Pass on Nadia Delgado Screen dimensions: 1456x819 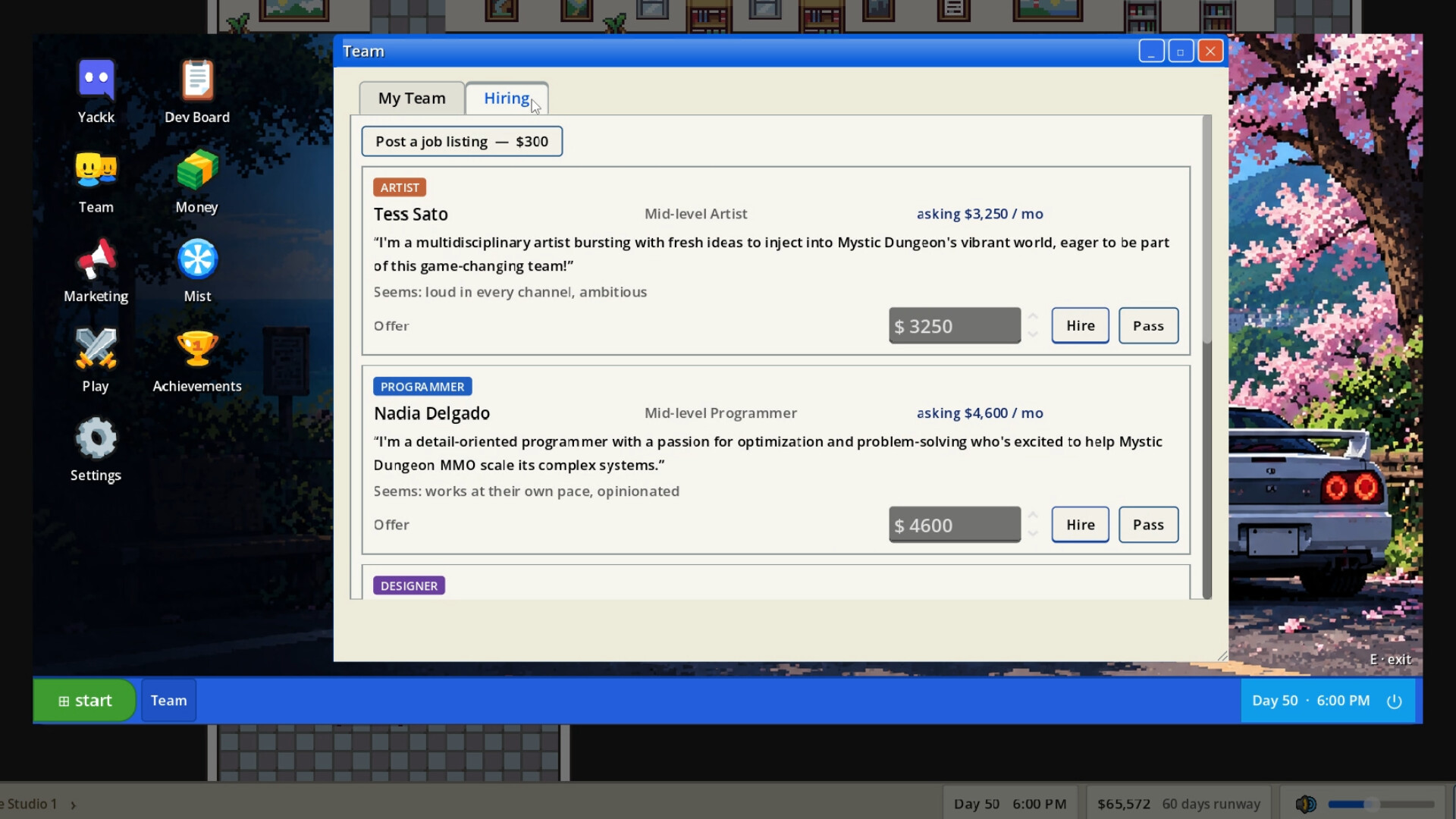1148,525
